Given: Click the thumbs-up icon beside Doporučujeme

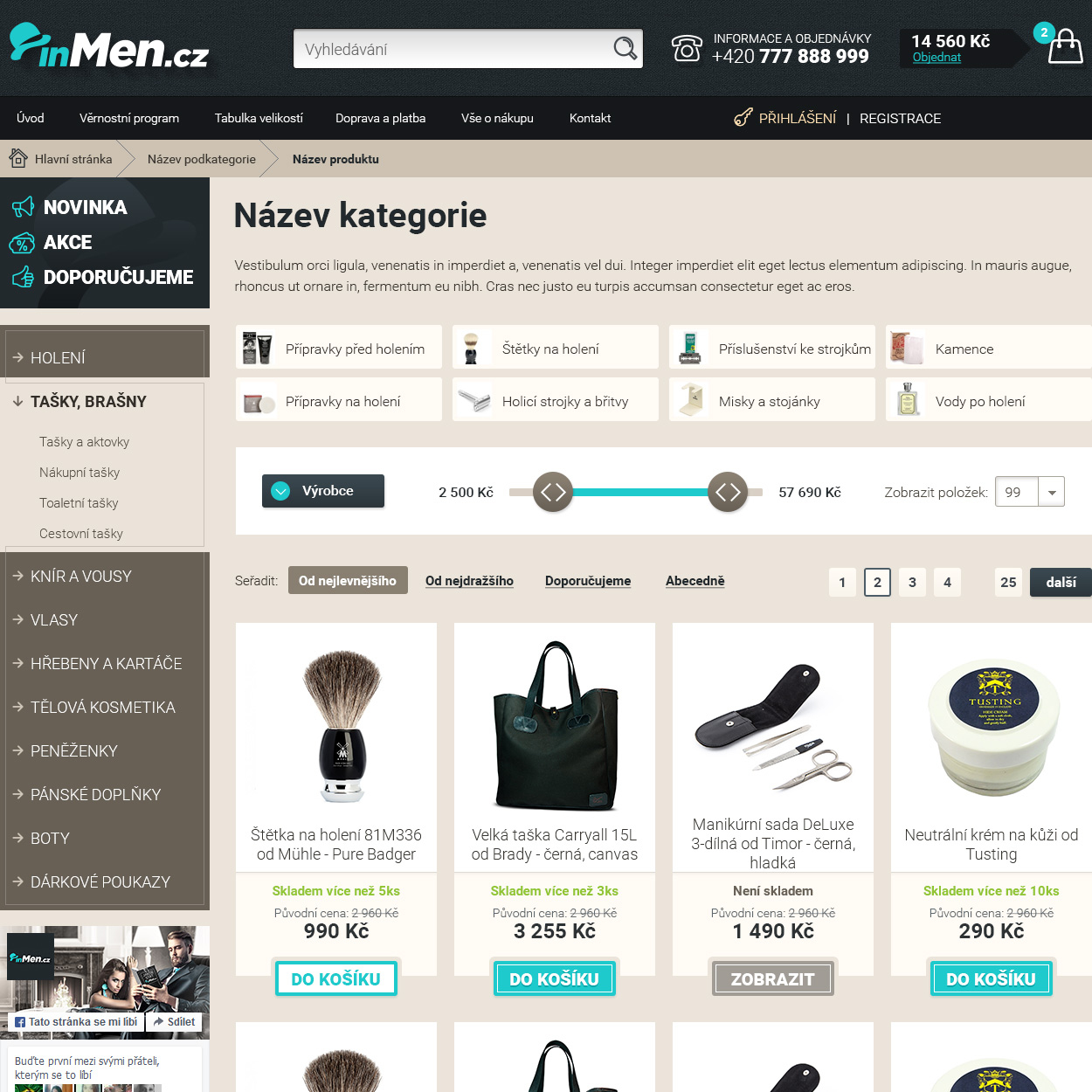Looking at the screenshot, I should [x=23, y=278].
